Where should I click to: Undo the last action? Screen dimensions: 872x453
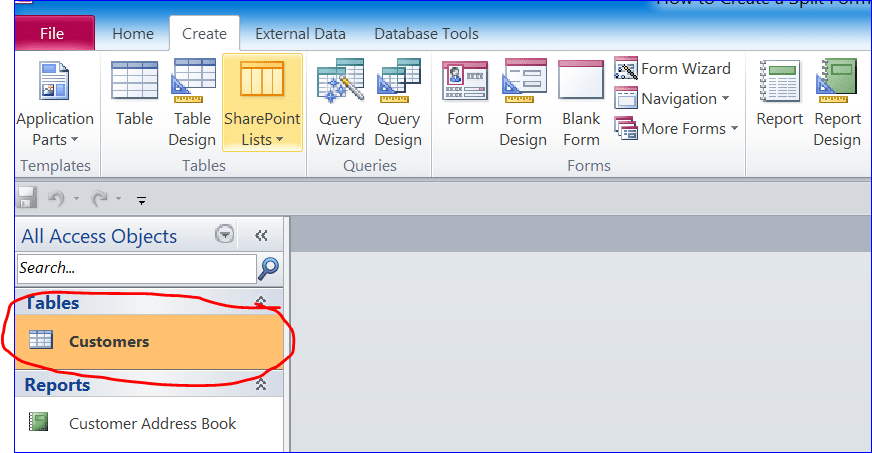tap(56, 198)
